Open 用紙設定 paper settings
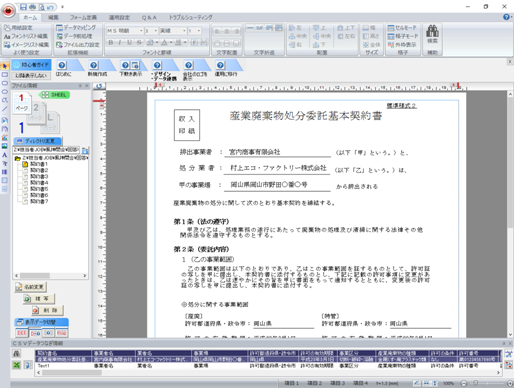Viewport: 514px width, 388px height. click(18, 28)
